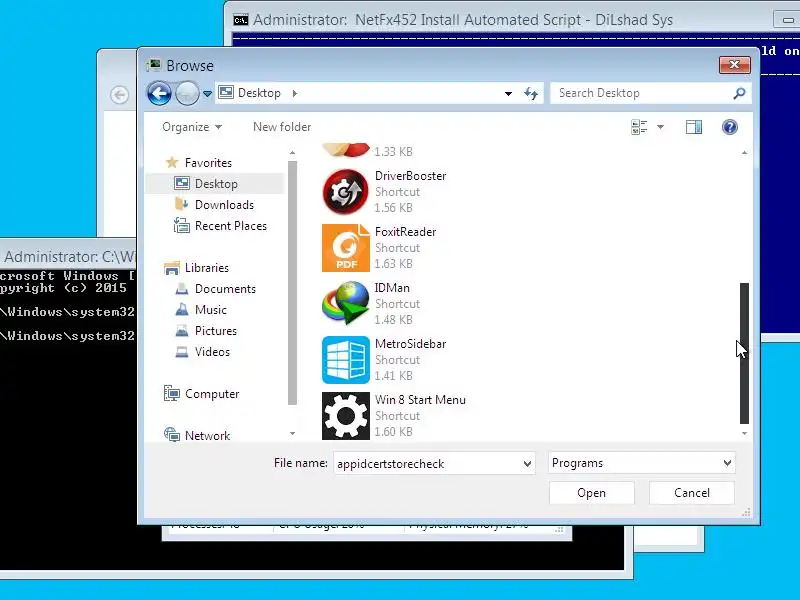The height and width of the screenshot is (600, 800).
Task: Select Network in the navigation pane
Action: [207, 435]
